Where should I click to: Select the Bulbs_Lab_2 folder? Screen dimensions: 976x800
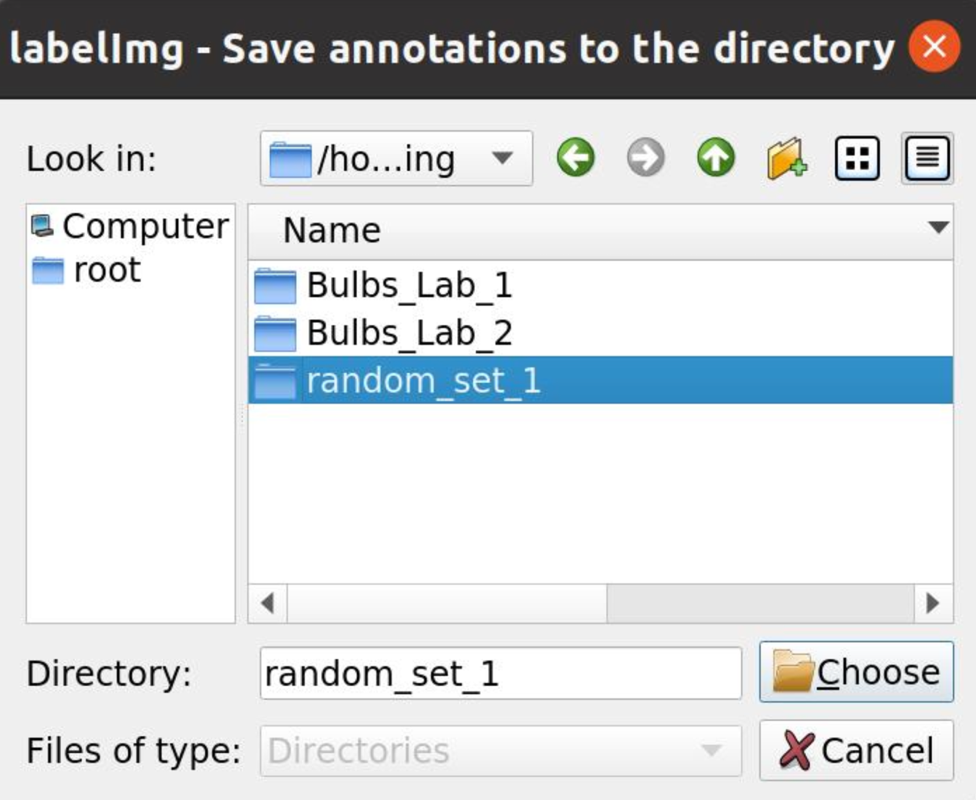coord(409,333)
